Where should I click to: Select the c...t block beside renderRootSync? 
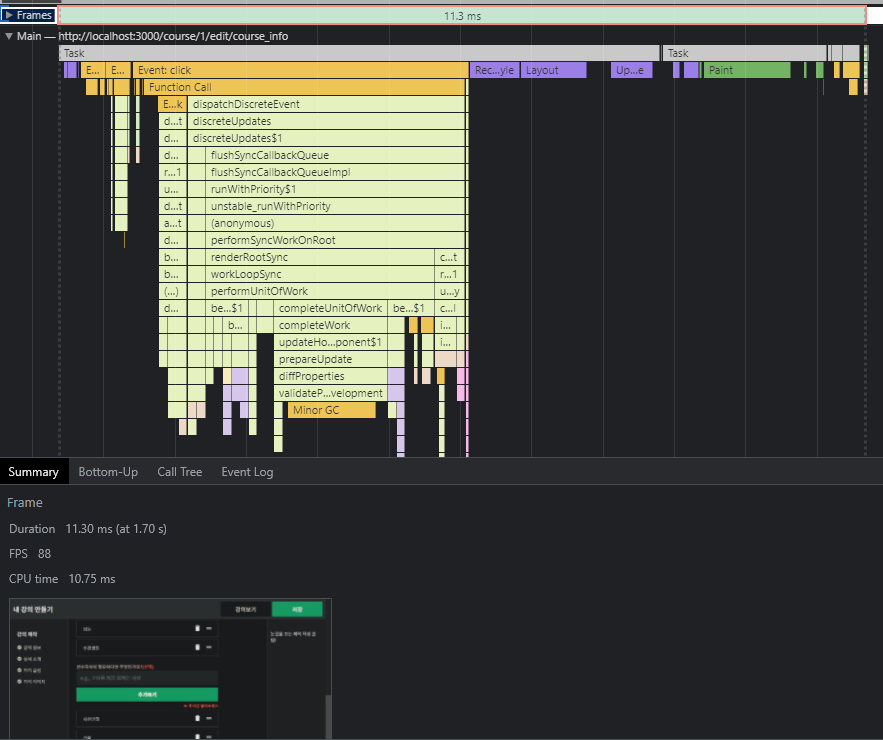449,257
